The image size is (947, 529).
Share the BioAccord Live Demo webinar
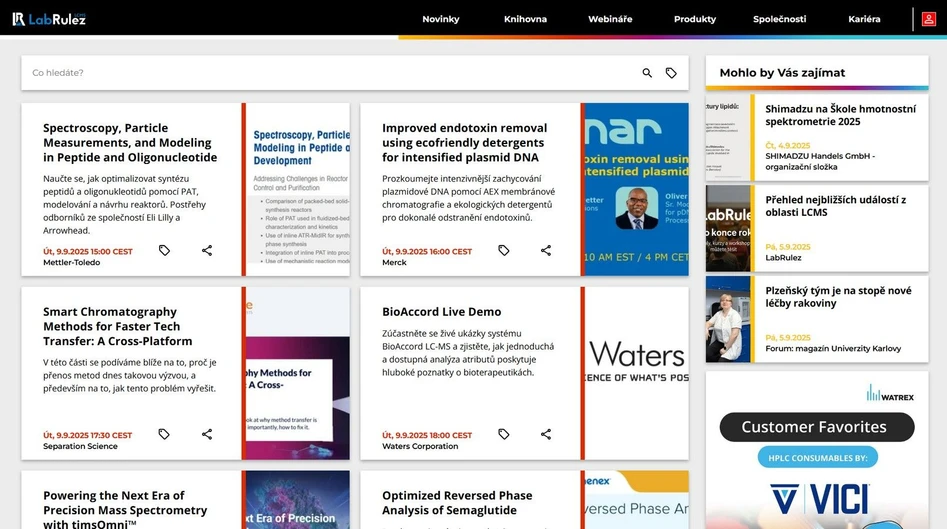pyautogui.click(x=546, y=434)
